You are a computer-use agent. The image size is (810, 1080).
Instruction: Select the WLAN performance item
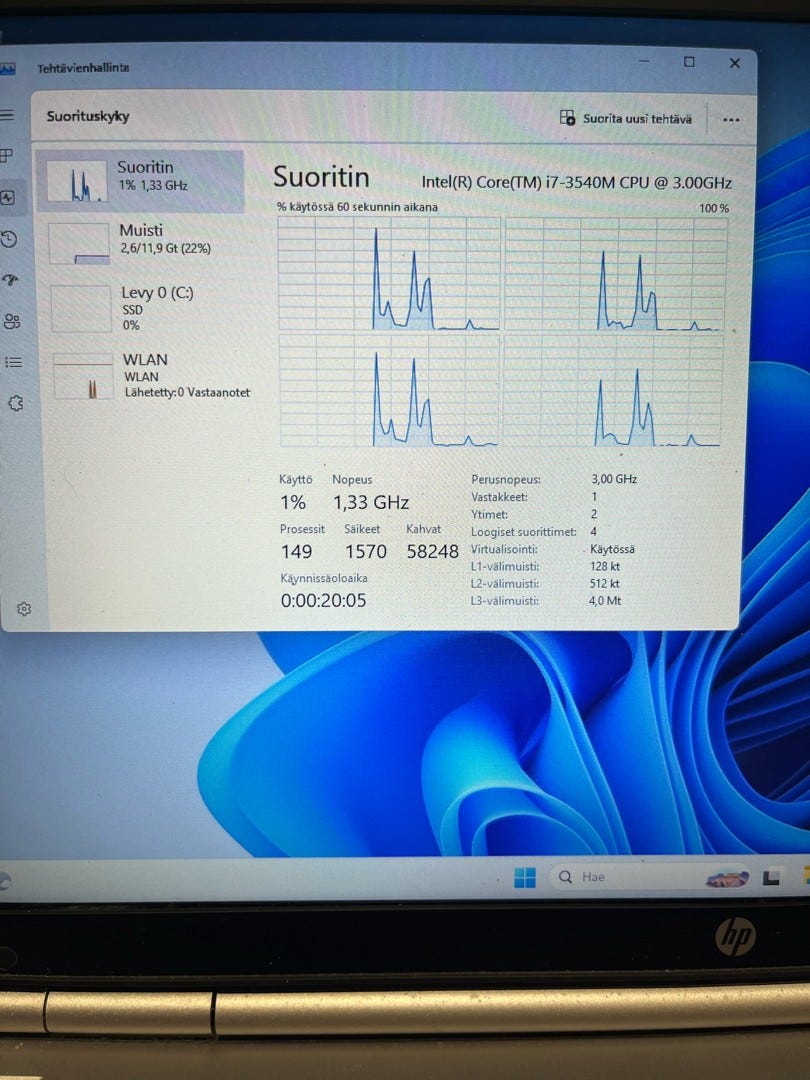[x=150, y=375]
